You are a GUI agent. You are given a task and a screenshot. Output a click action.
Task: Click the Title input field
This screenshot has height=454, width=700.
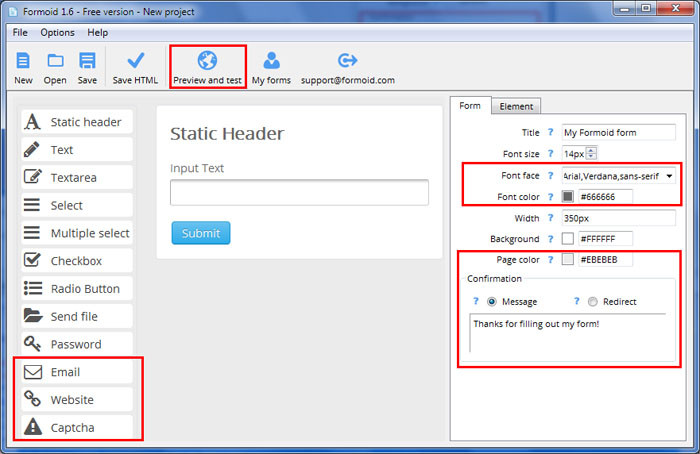click(x=618, y=133)
